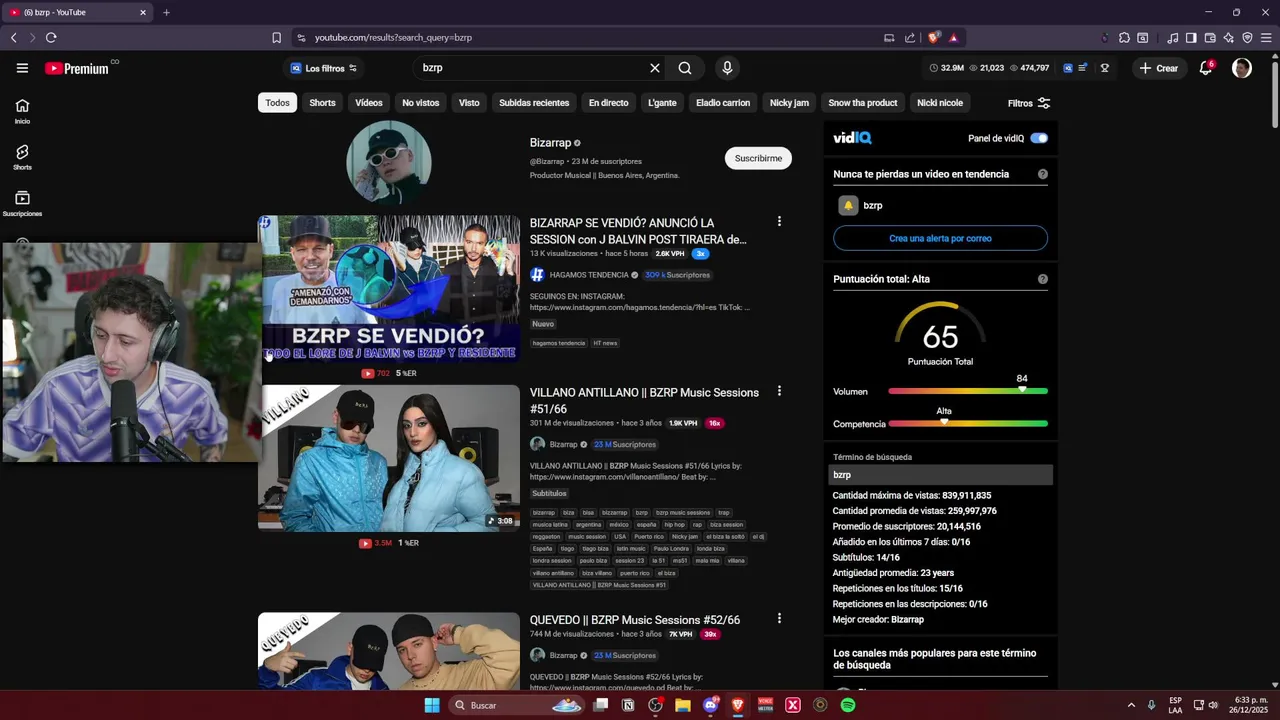Open the Windows Start button

432,705
